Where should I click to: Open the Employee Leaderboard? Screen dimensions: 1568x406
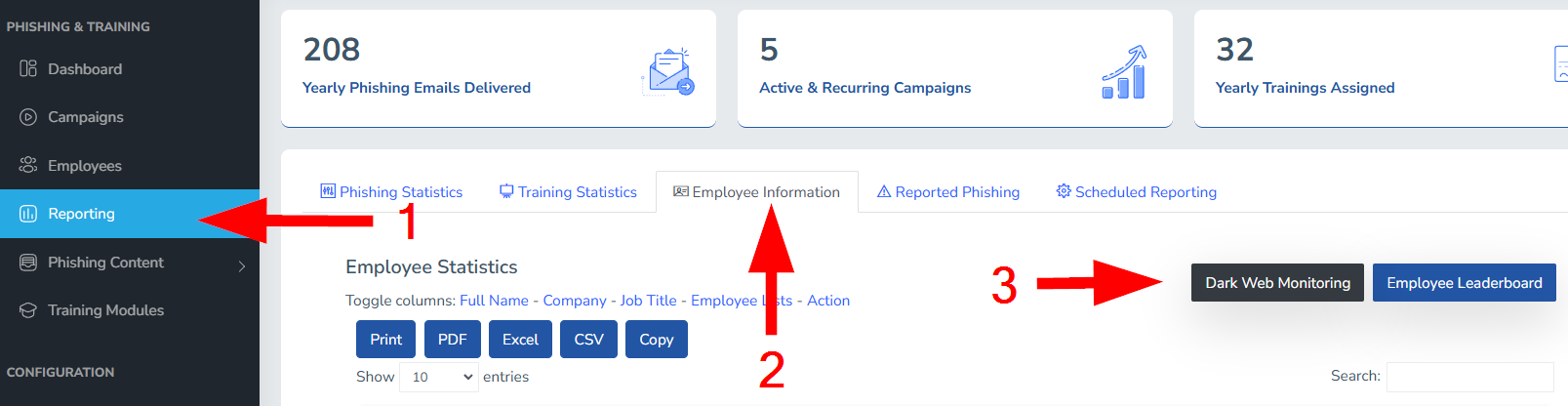(1465, 283)
